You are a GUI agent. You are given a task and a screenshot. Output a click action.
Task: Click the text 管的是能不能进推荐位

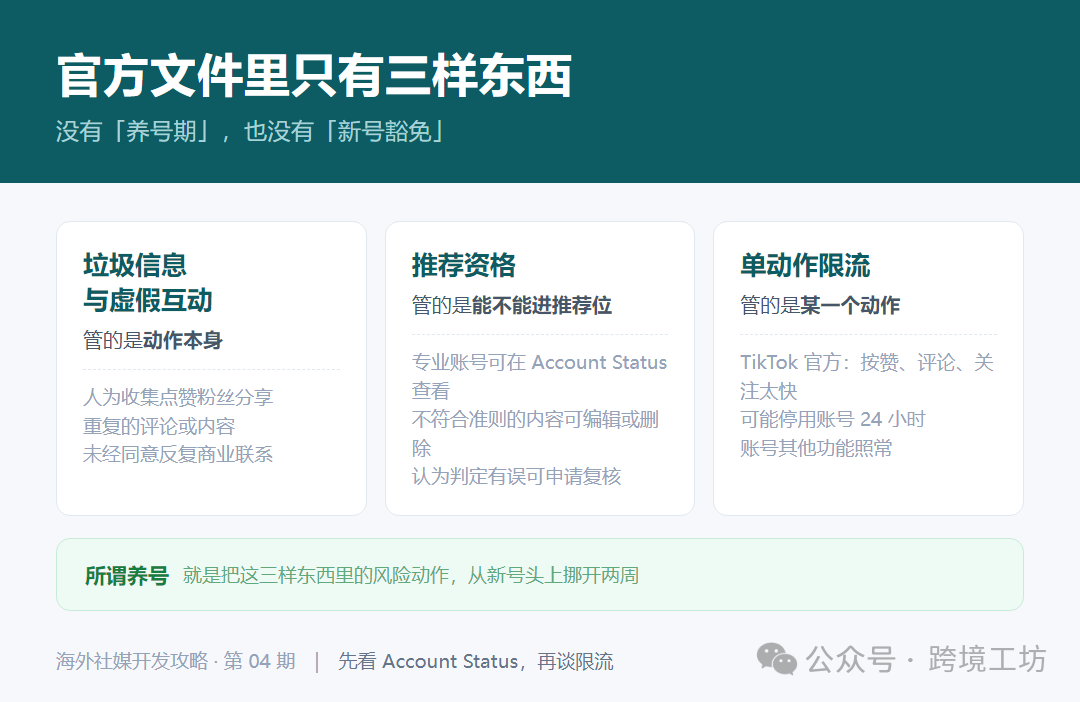(512, 305)
